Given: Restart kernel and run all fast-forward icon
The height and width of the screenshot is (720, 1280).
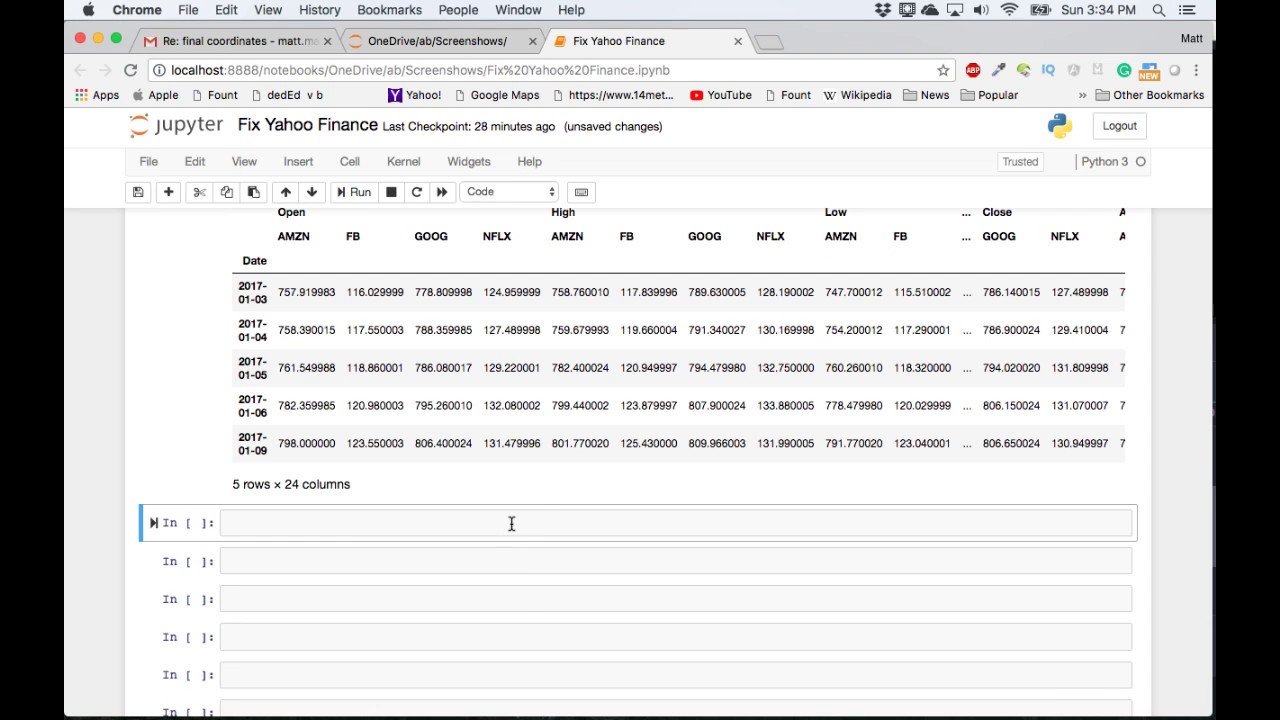Looking at the screenshot, I should tap(442, 192).
